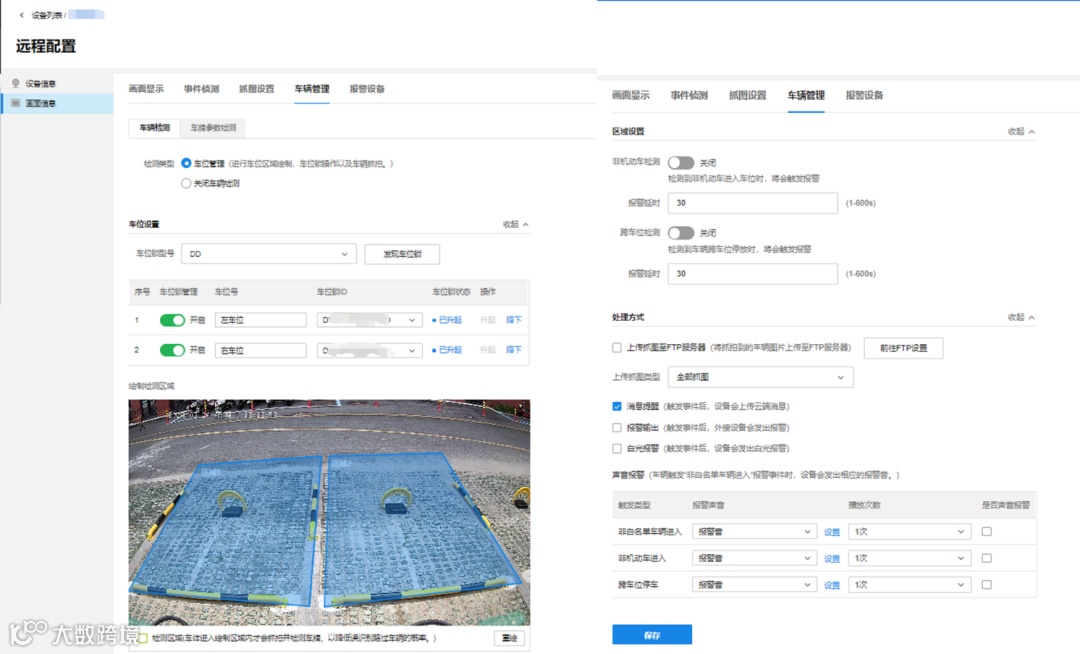Switch to 抓图设置 tab above 车辆检测 subtab
The image size is (1080, 654).
[256, 89]
